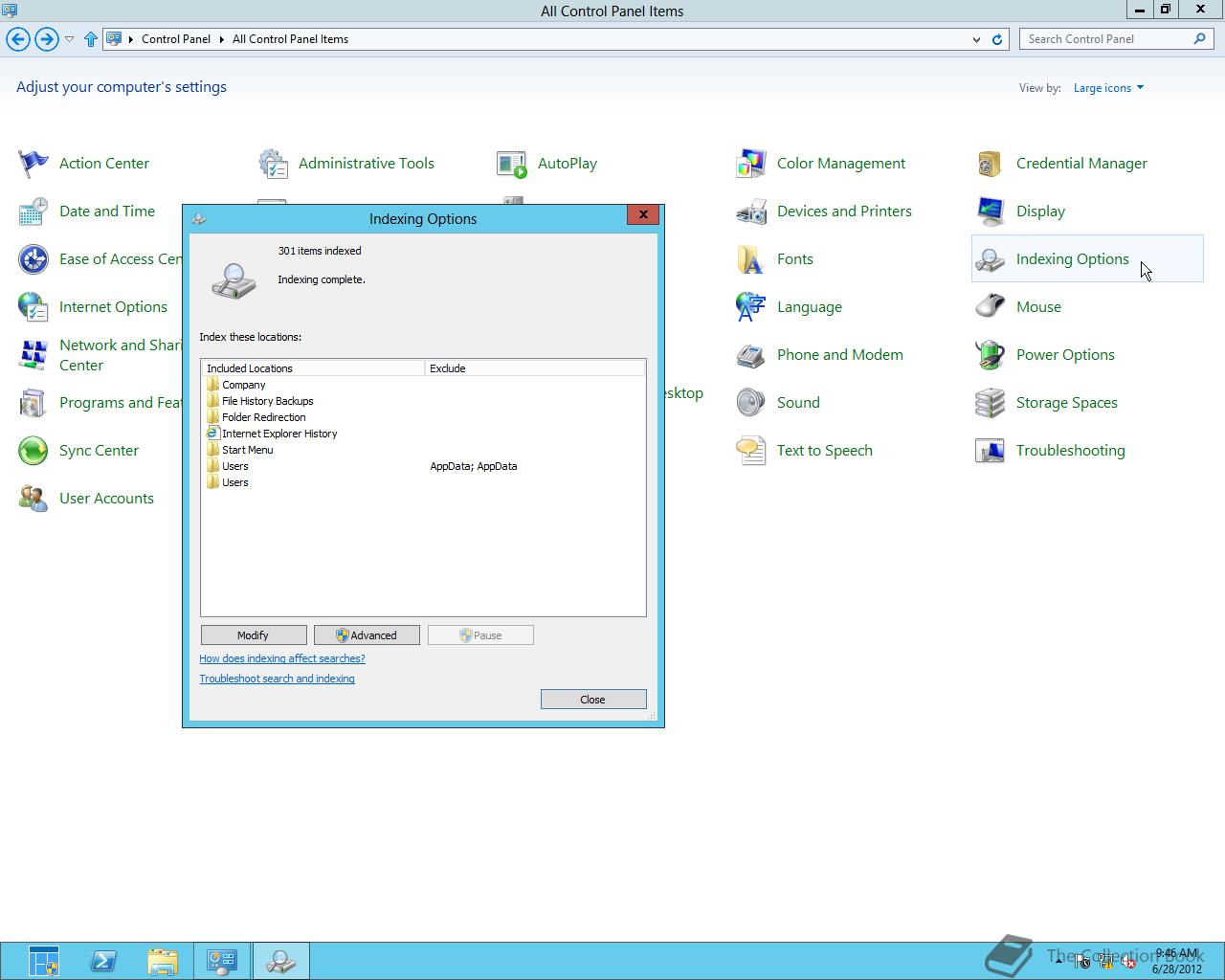
Task: Click the Control Panel breadcrumb
Action: click(176, 39)
